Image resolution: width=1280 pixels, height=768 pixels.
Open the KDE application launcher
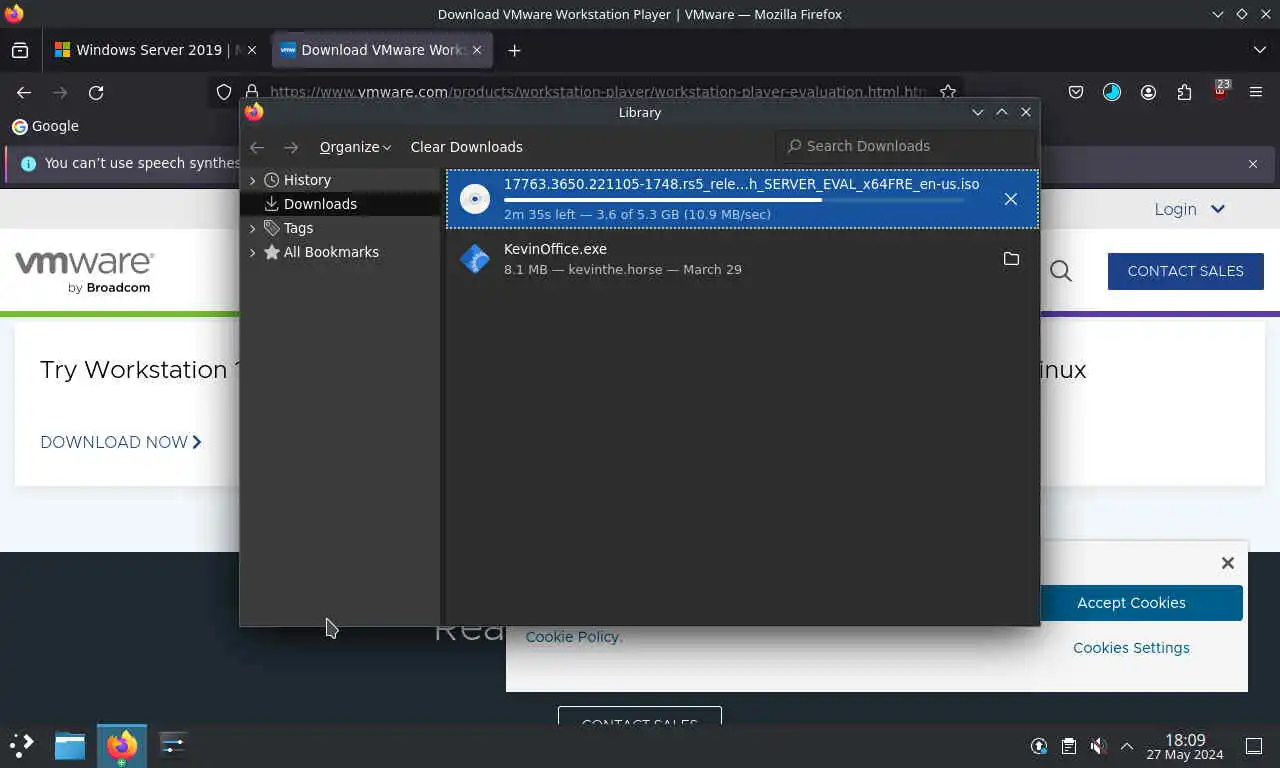pos(22,745)
